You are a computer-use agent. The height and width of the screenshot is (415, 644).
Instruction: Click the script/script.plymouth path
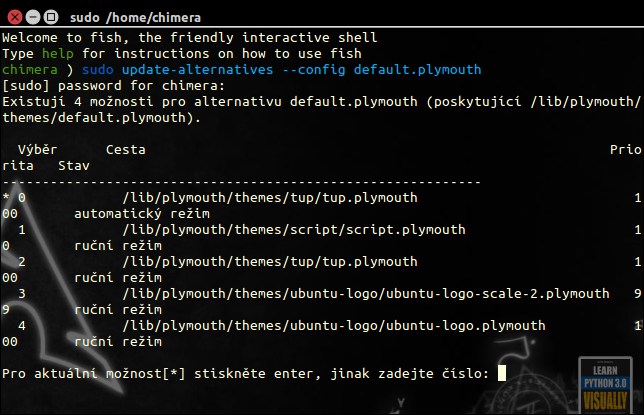click(294, 230)
